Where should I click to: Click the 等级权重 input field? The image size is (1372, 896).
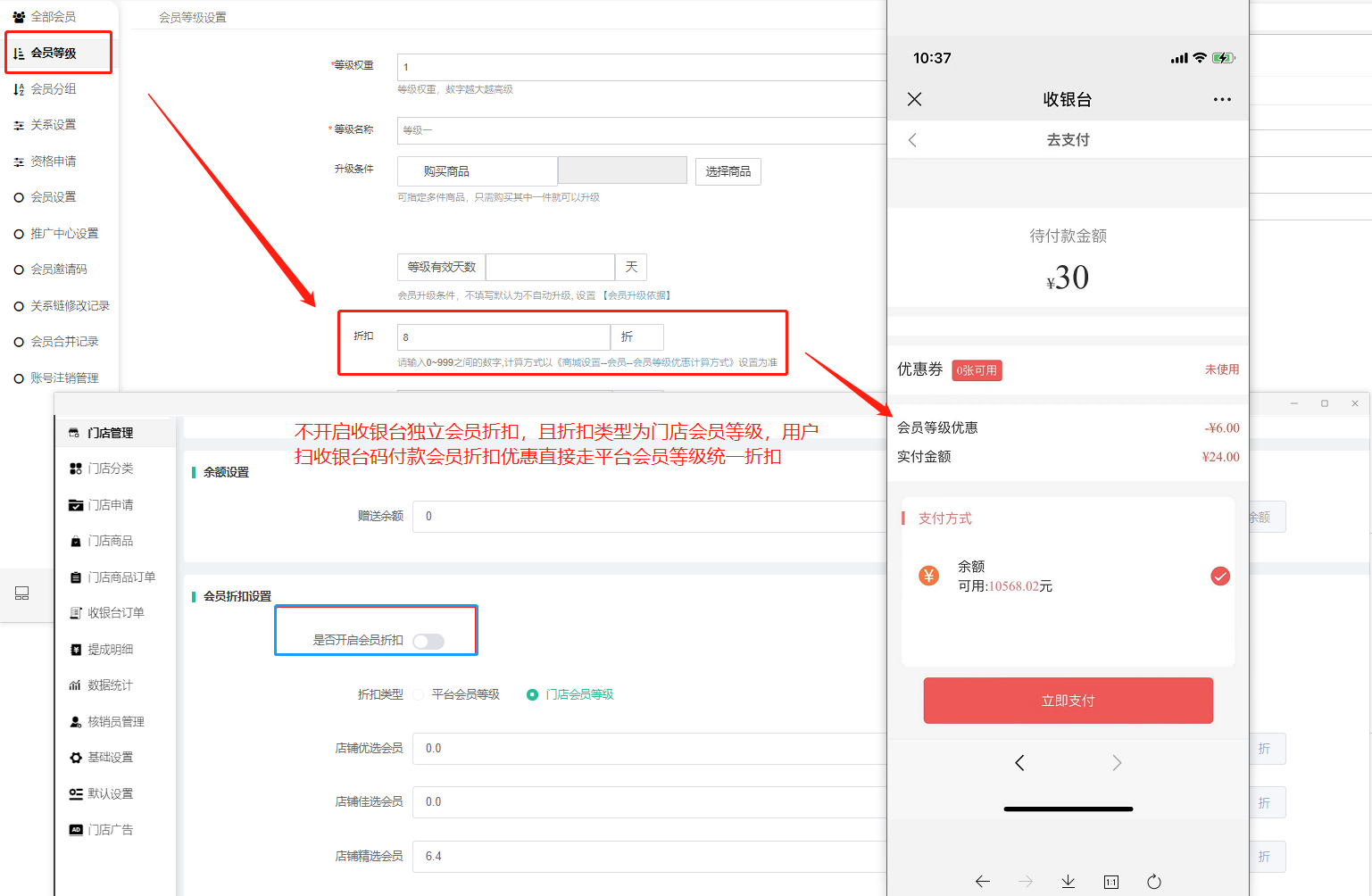pyautogui.click(x=642, y=67)
